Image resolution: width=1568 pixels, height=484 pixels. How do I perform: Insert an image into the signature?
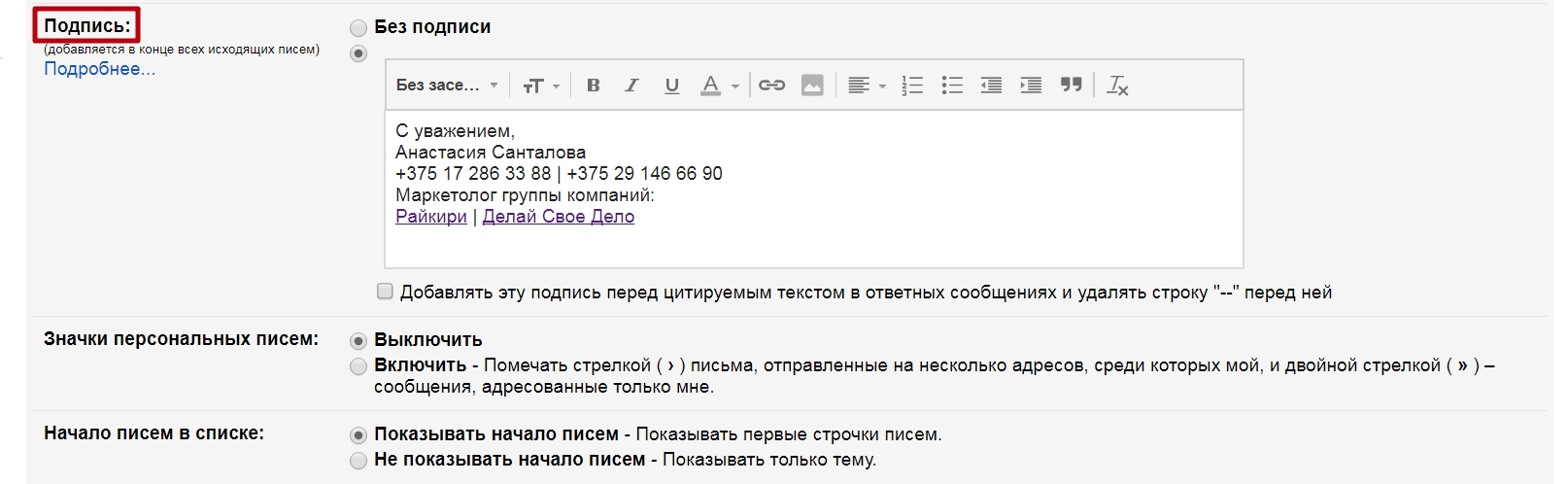point(812,86)
